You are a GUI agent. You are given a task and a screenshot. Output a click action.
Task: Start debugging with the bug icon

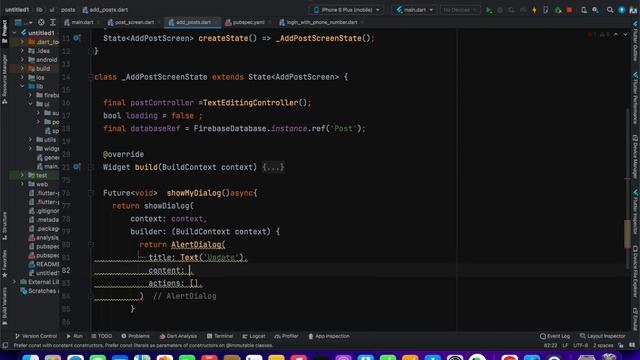500,10
